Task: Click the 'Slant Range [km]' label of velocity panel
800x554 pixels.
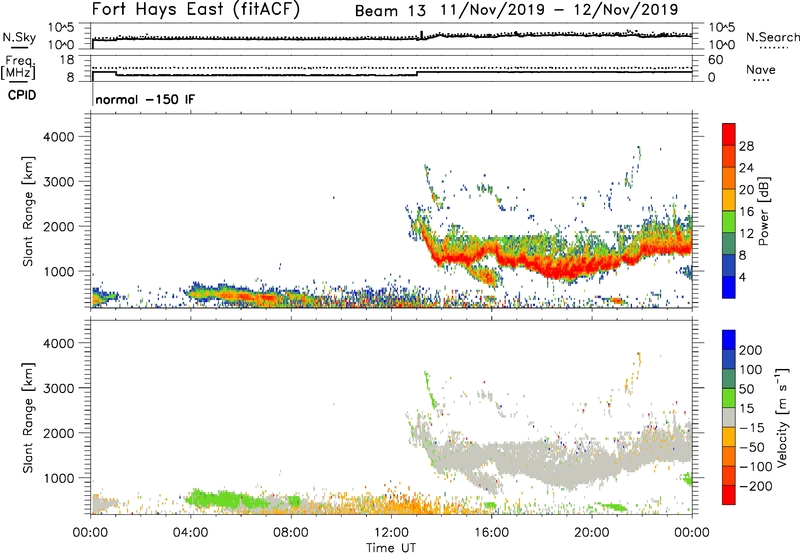Action: 28,418
